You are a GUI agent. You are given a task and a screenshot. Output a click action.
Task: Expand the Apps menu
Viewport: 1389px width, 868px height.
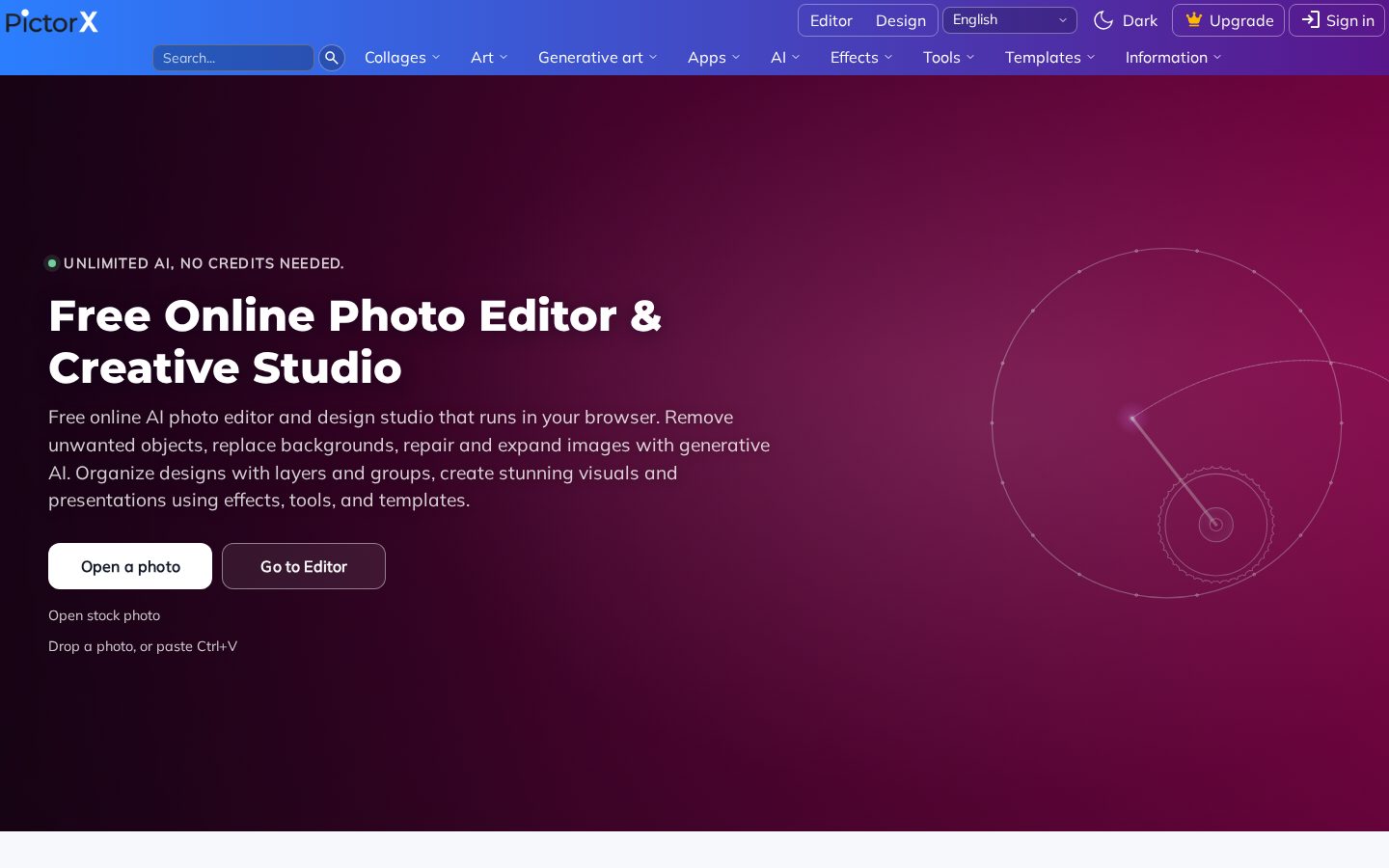point(714,58)
